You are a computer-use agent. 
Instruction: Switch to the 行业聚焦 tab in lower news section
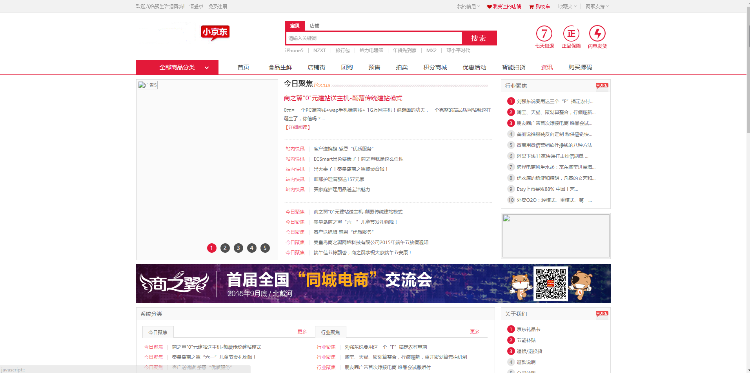[x=331, y=332]
